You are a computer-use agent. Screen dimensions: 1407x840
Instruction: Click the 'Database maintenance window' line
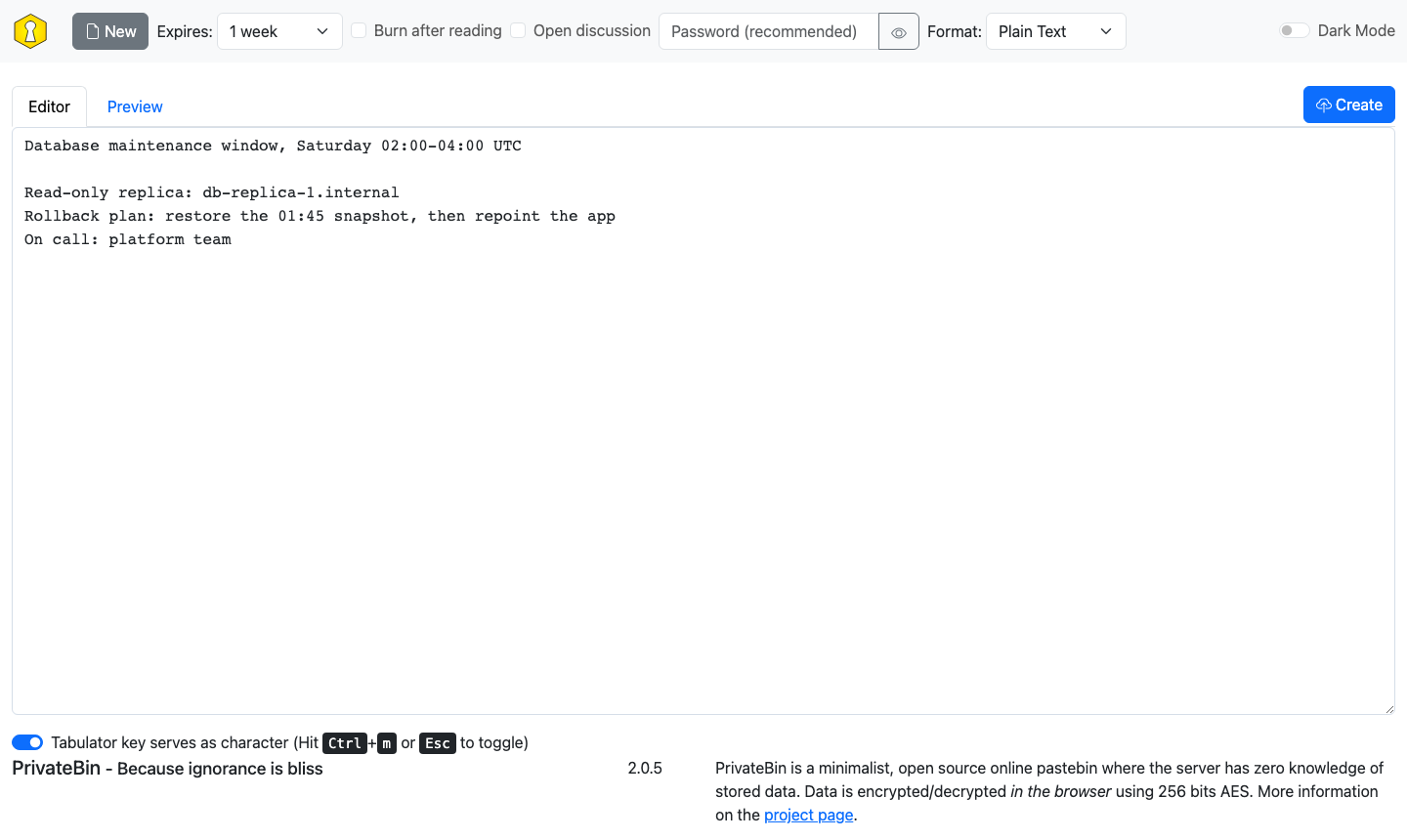point(273,146)
